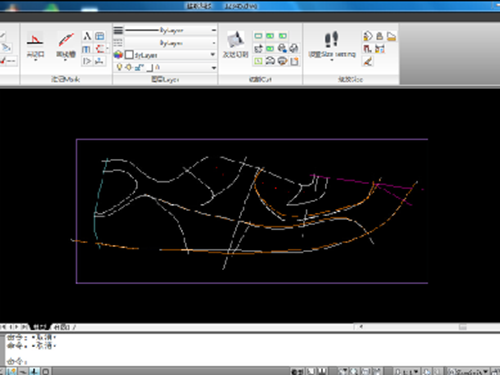Screen dimensions: 500x375
Task: Click bottom-right small icon in Mark panel
Action: (99, 61)
